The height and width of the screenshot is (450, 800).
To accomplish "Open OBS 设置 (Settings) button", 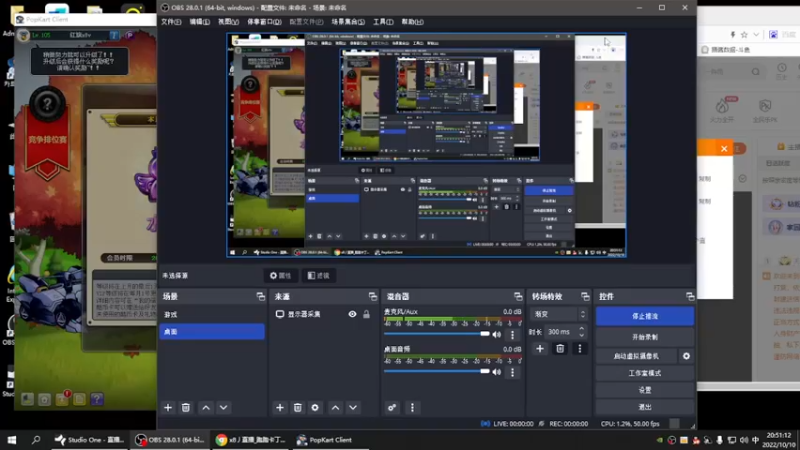I will (645, 390).
